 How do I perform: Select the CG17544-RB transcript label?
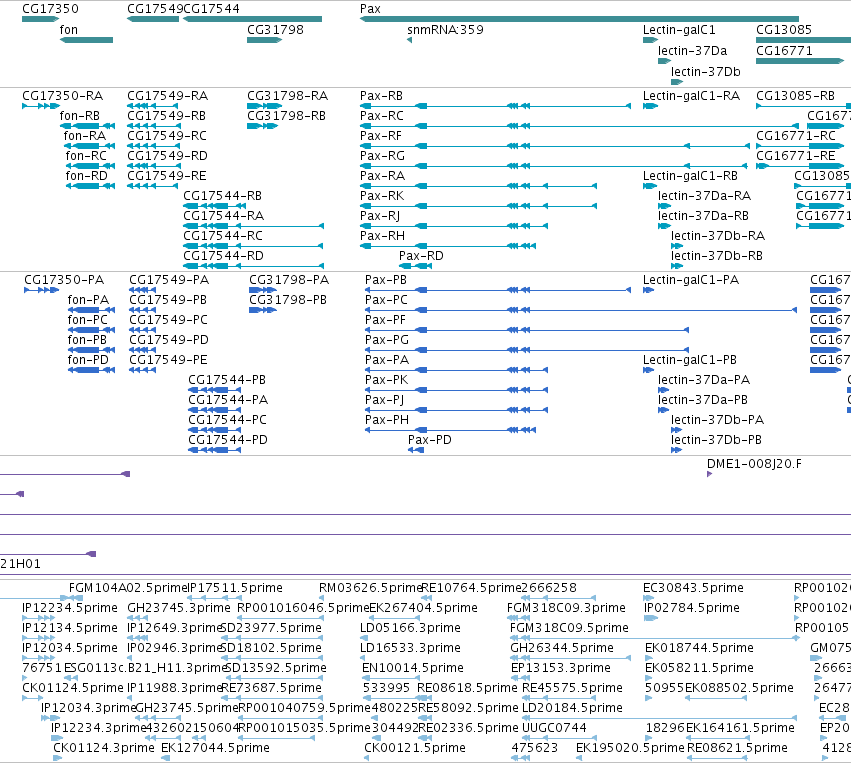click(223, 196)
